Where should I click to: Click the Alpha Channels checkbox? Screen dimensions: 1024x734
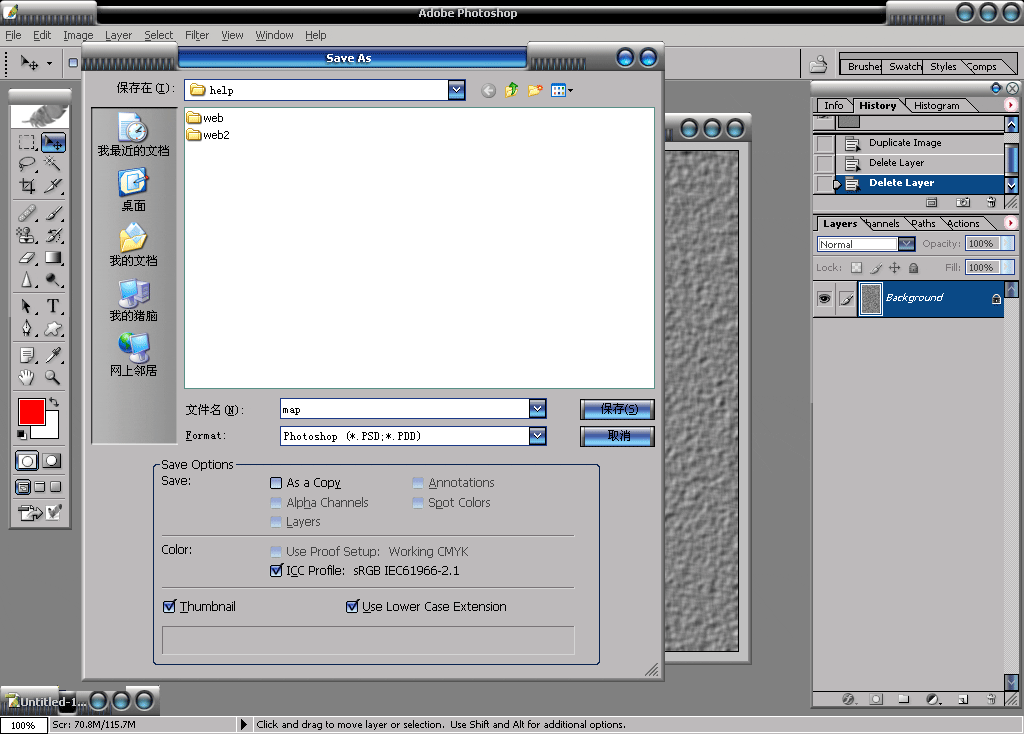pyautogui.click(x=276, y=503)
